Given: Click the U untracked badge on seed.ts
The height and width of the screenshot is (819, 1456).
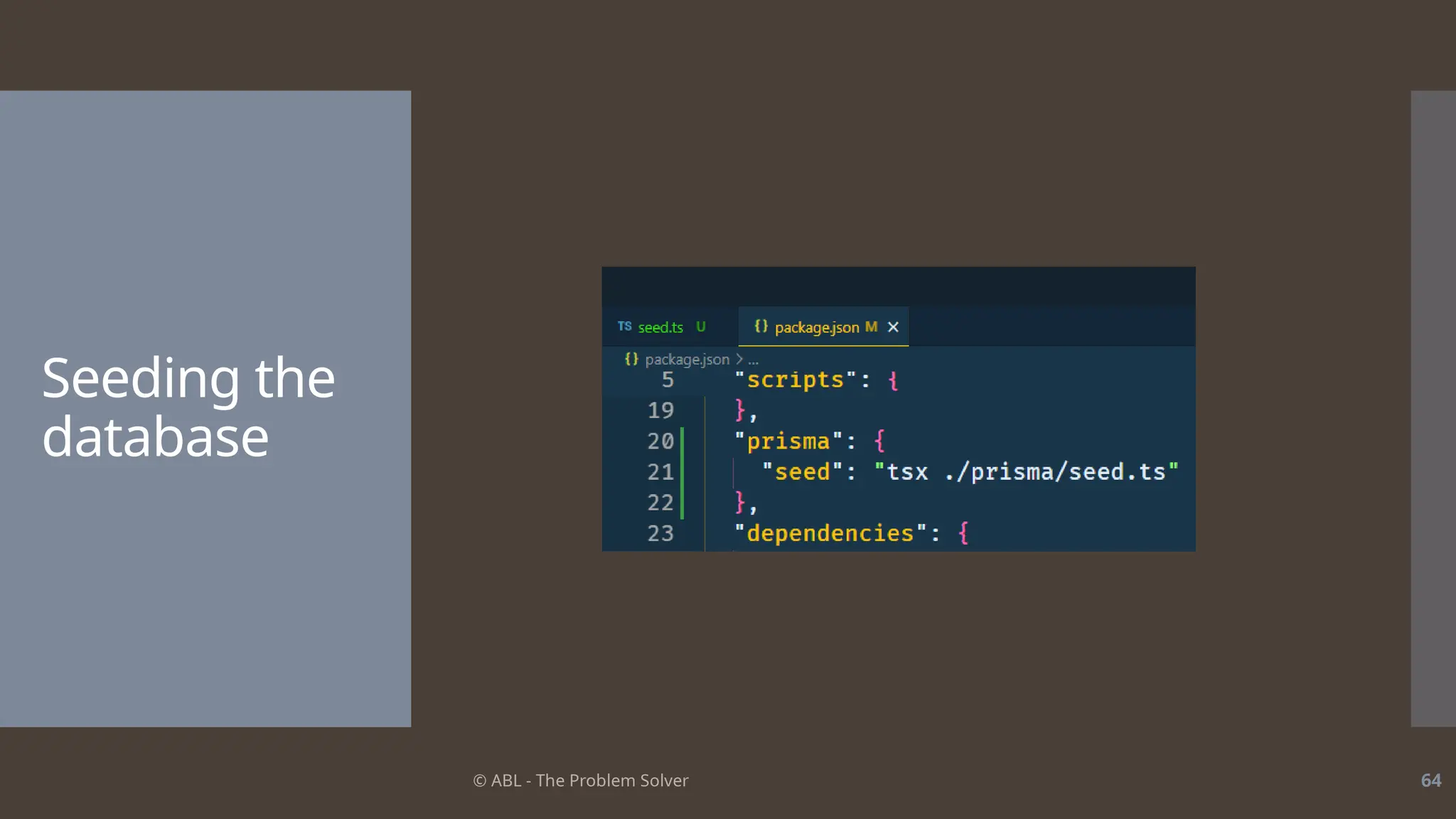Looking at the screenshot, I should tap(700, 327).
